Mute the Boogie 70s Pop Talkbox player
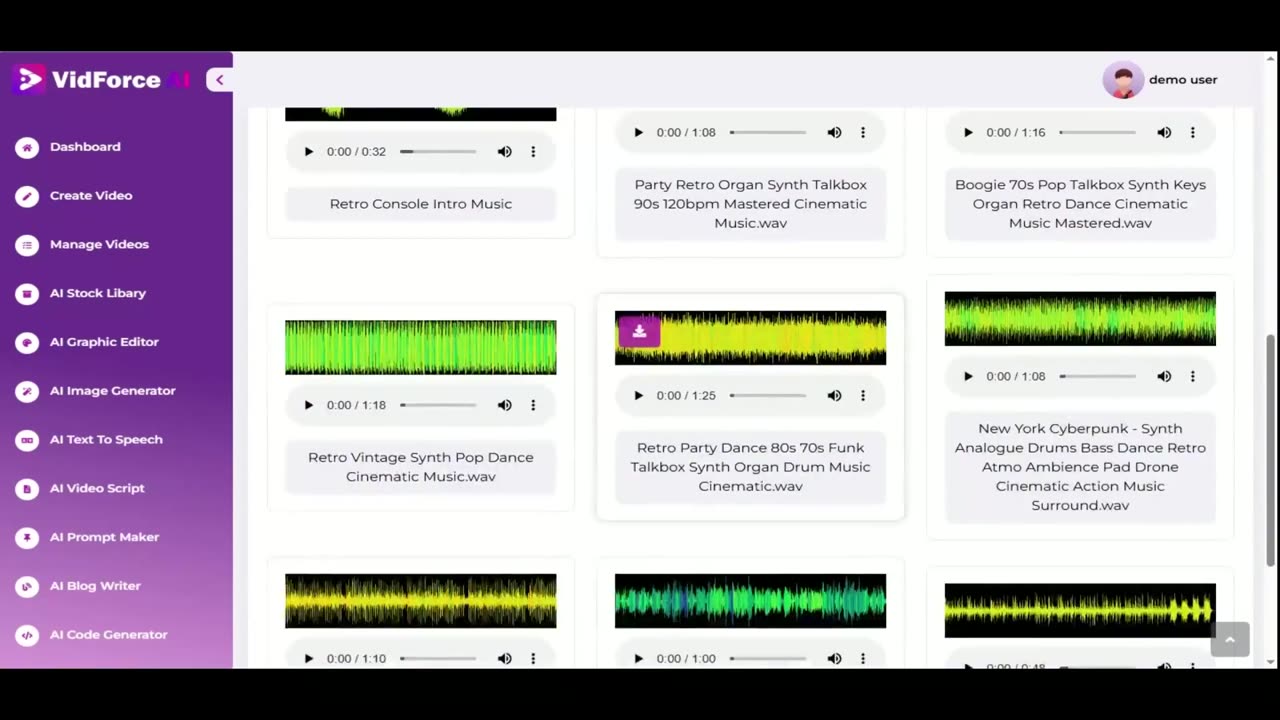The width and height of the screenshot is (1280, 720). coord(1165,133)
